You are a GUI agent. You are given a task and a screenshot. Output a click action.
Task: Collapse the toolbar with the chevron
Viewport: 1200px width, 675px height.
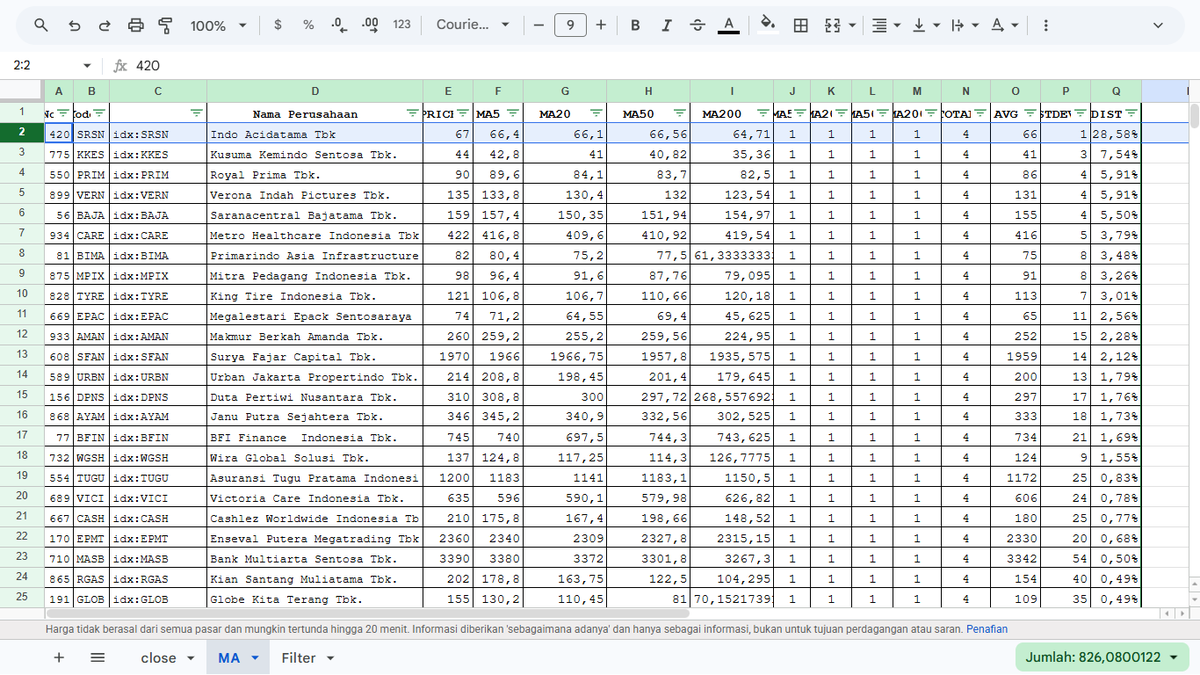point(1158,25)
